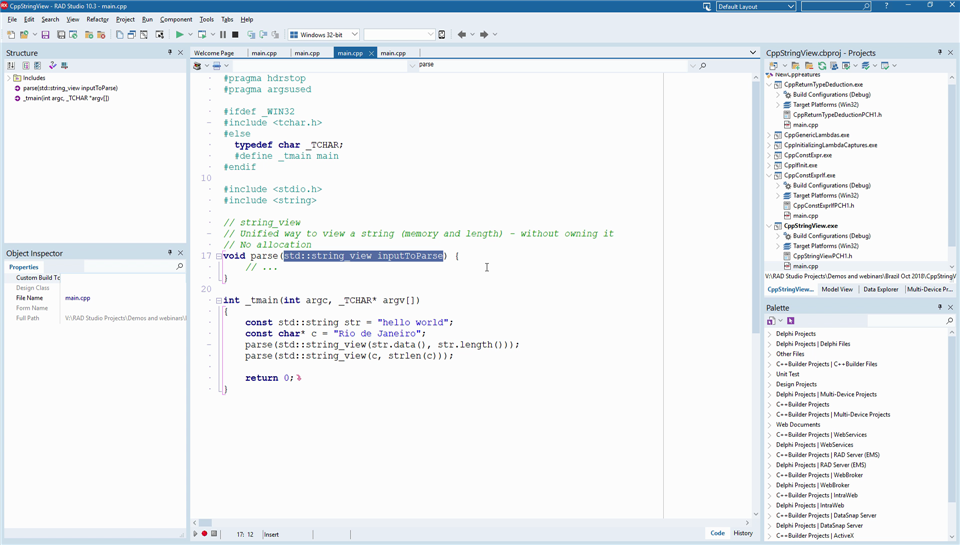Pause the running program

tap(223, 35)
